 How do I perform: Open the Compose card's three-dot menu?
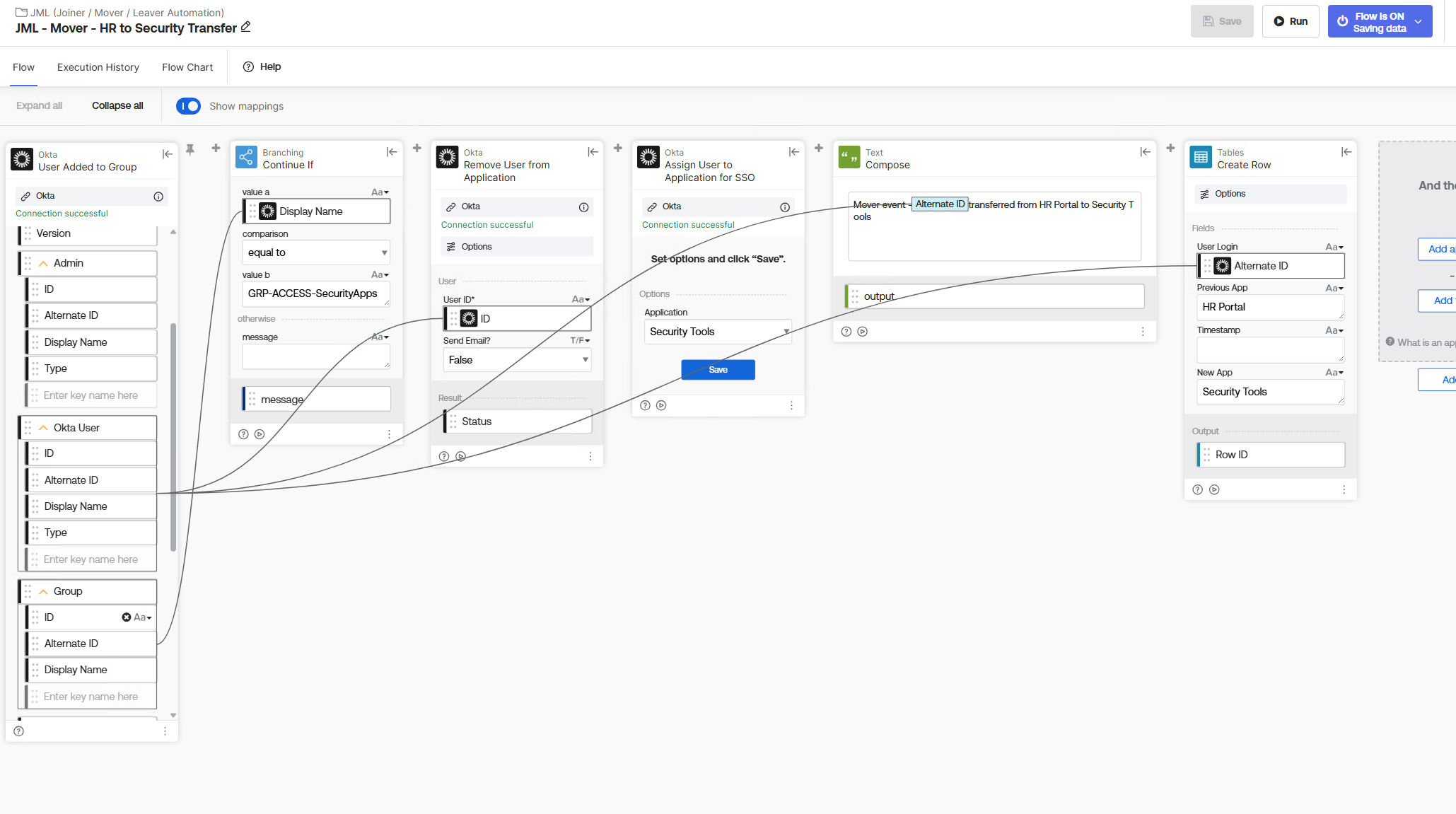(x=1142, y=332)
